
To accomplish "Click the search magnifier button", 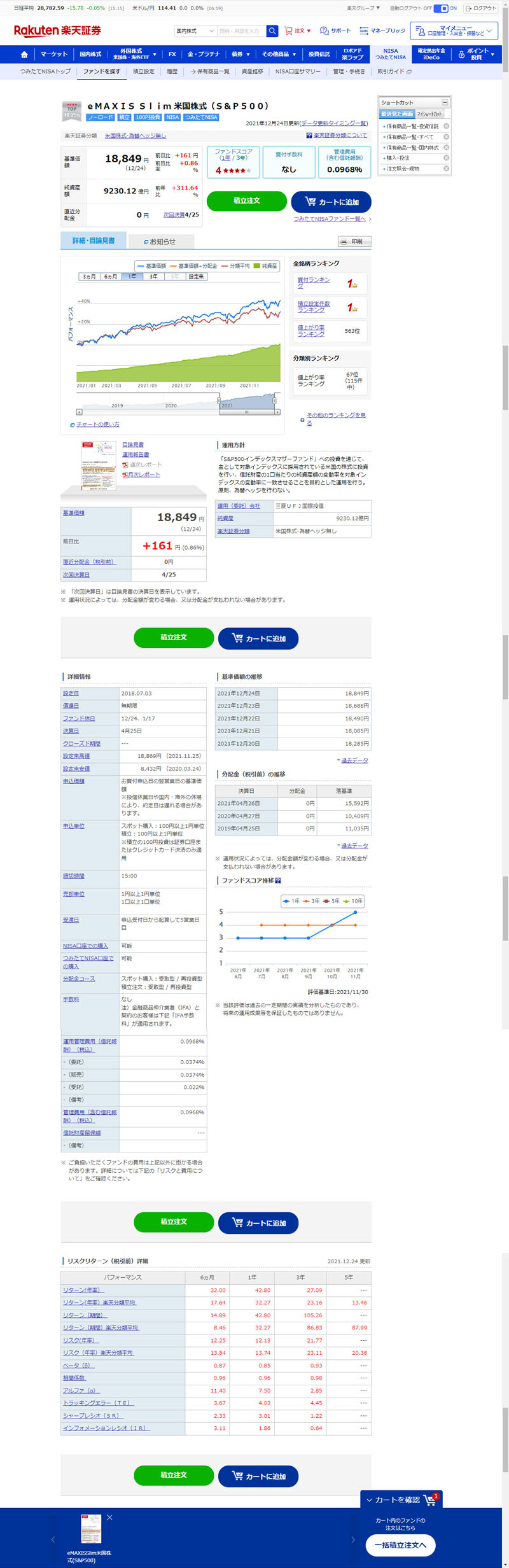I will [x=272, y=31].
